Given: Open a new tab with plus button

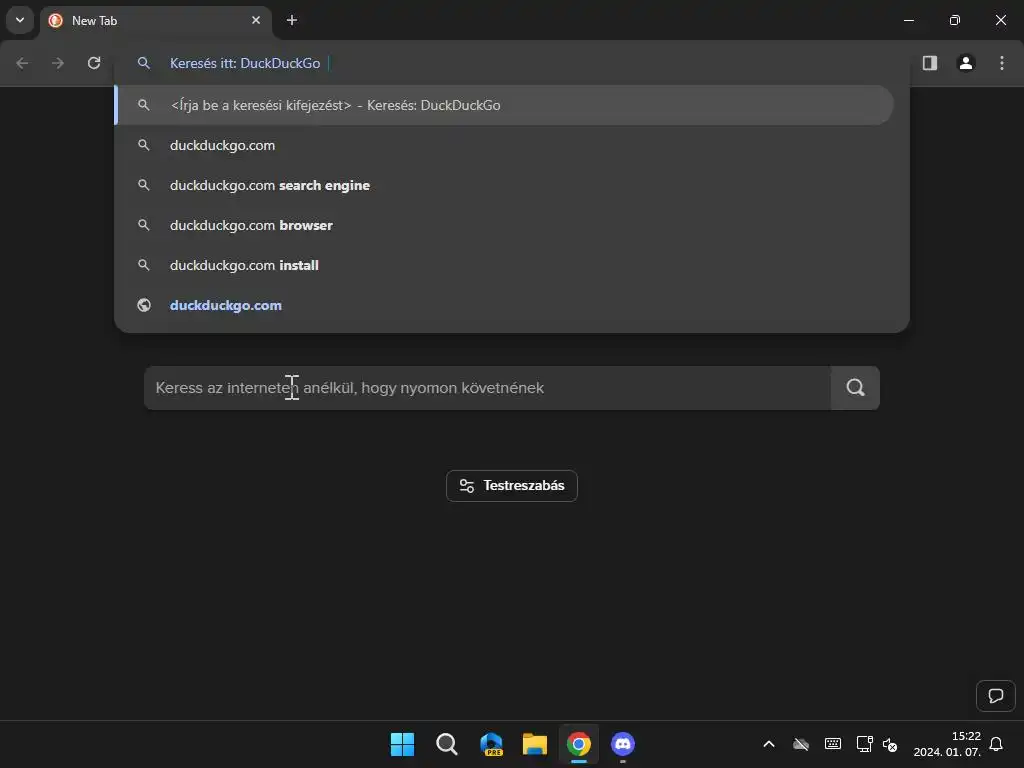Looking at the screenshot, I should tap(292, 20).
